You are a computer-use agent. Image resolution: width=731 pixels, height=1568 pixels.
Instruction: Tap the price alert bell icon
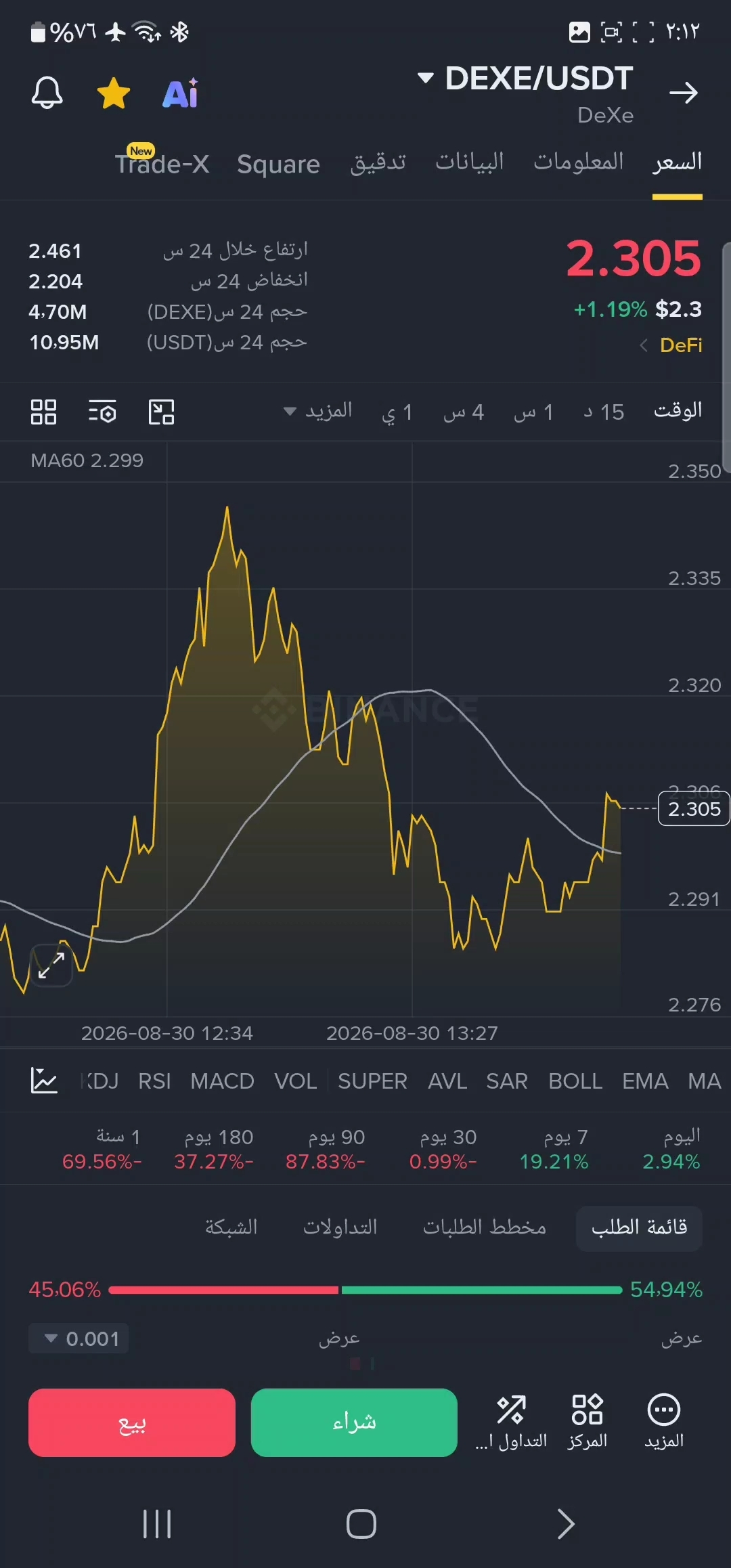tap(47, 93)
